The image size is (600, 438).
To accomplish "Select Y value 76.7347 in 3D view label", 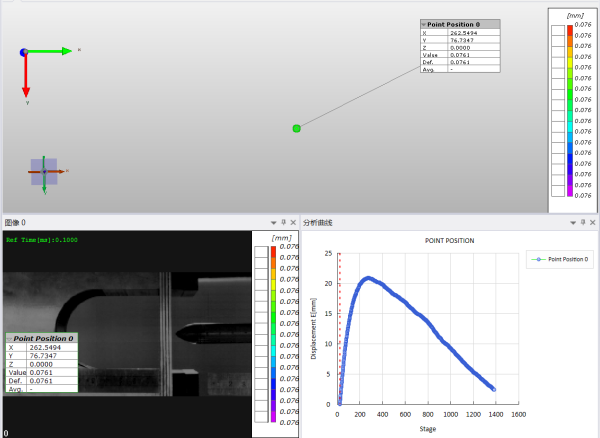I will (x=474, y=40).
